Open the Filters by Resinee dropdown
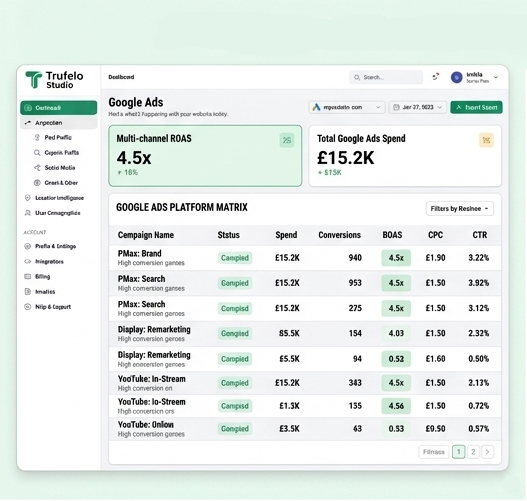Screen dimensions: 527x501 459,209
